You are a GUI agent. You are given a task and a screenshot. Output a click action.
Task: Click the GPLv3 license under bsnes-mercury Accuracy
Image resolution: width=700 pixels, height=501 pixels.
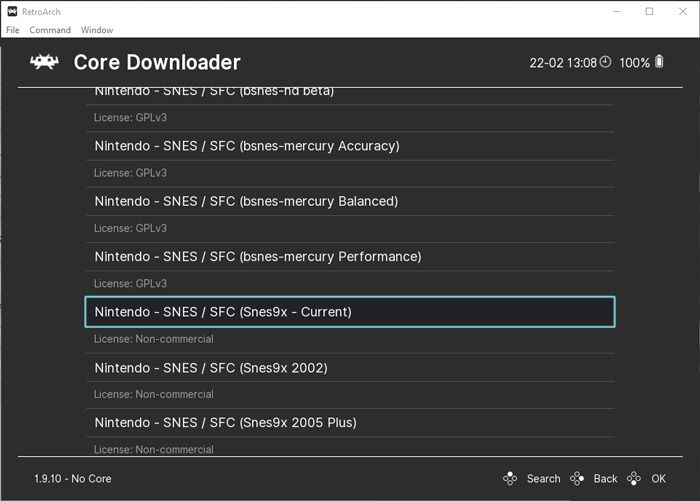[x=130, y=173]
